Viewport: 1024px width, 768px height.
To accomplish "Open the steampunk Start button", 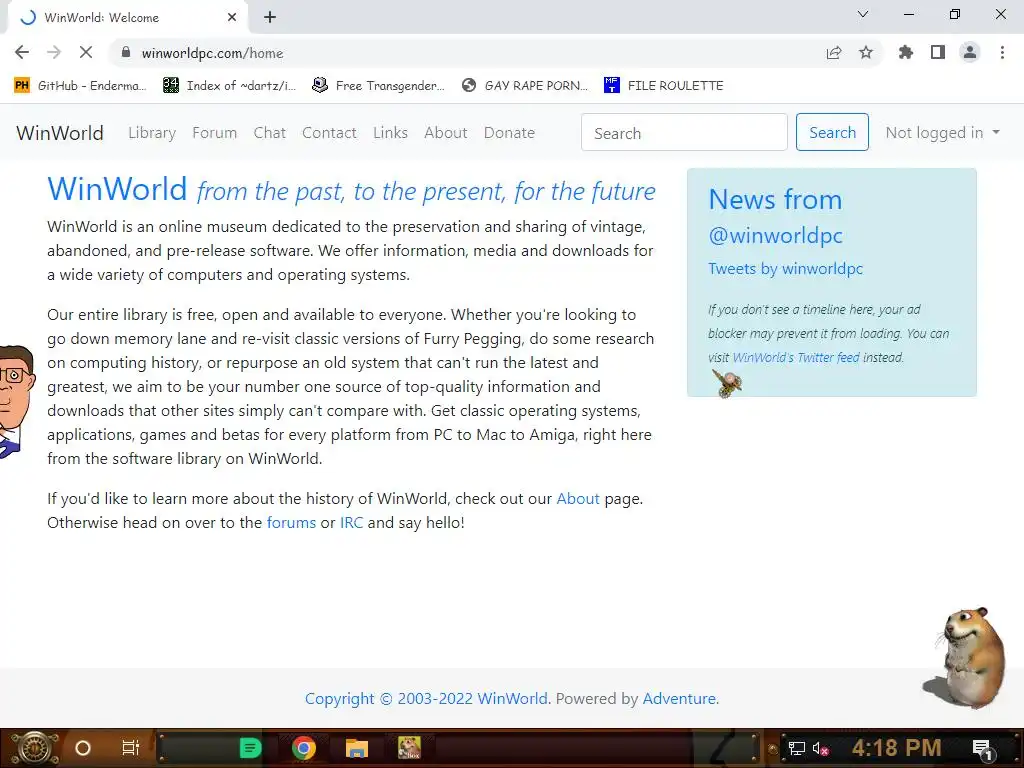I will pos(34,748).
